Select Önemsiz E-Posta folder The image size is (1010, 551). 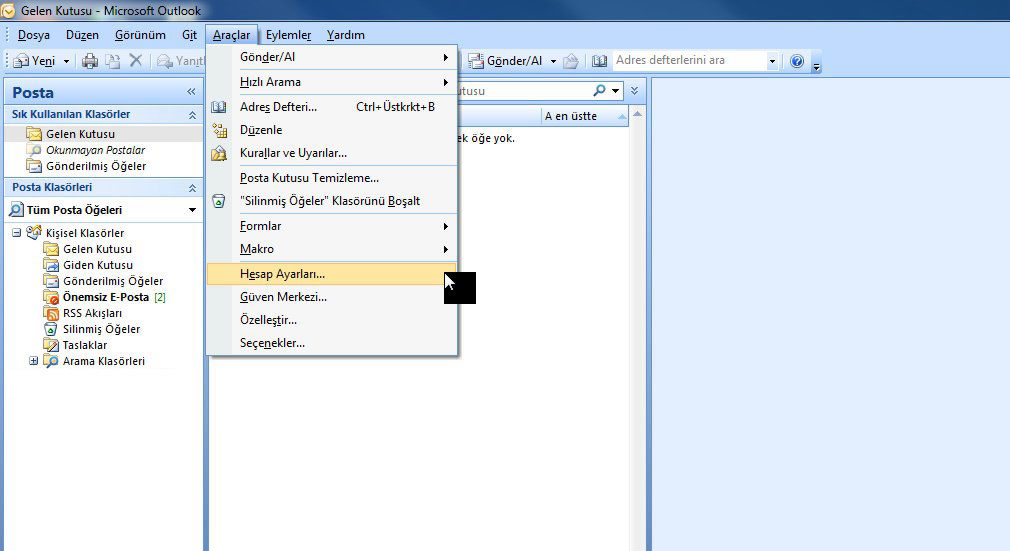coord(106,297)
